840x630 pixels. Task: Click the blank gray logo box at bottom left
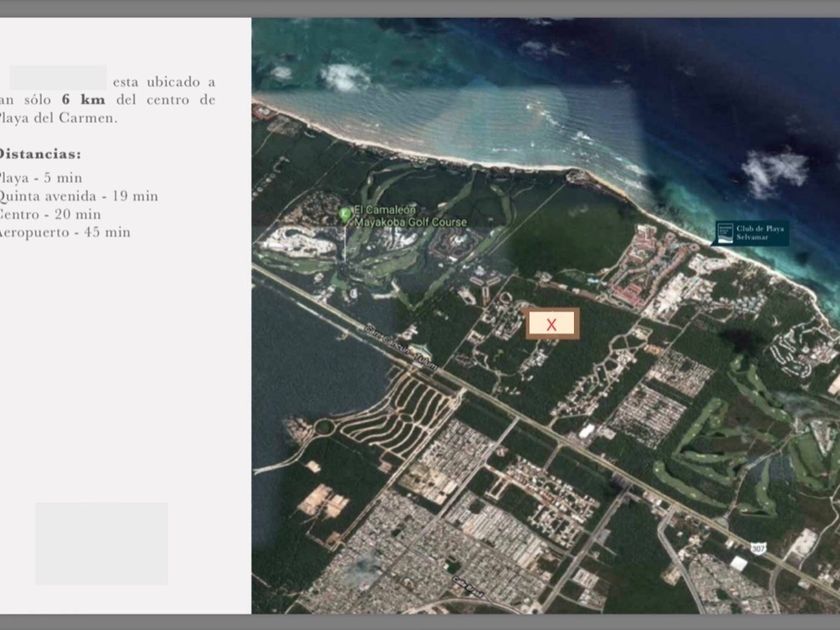[101, 543]
